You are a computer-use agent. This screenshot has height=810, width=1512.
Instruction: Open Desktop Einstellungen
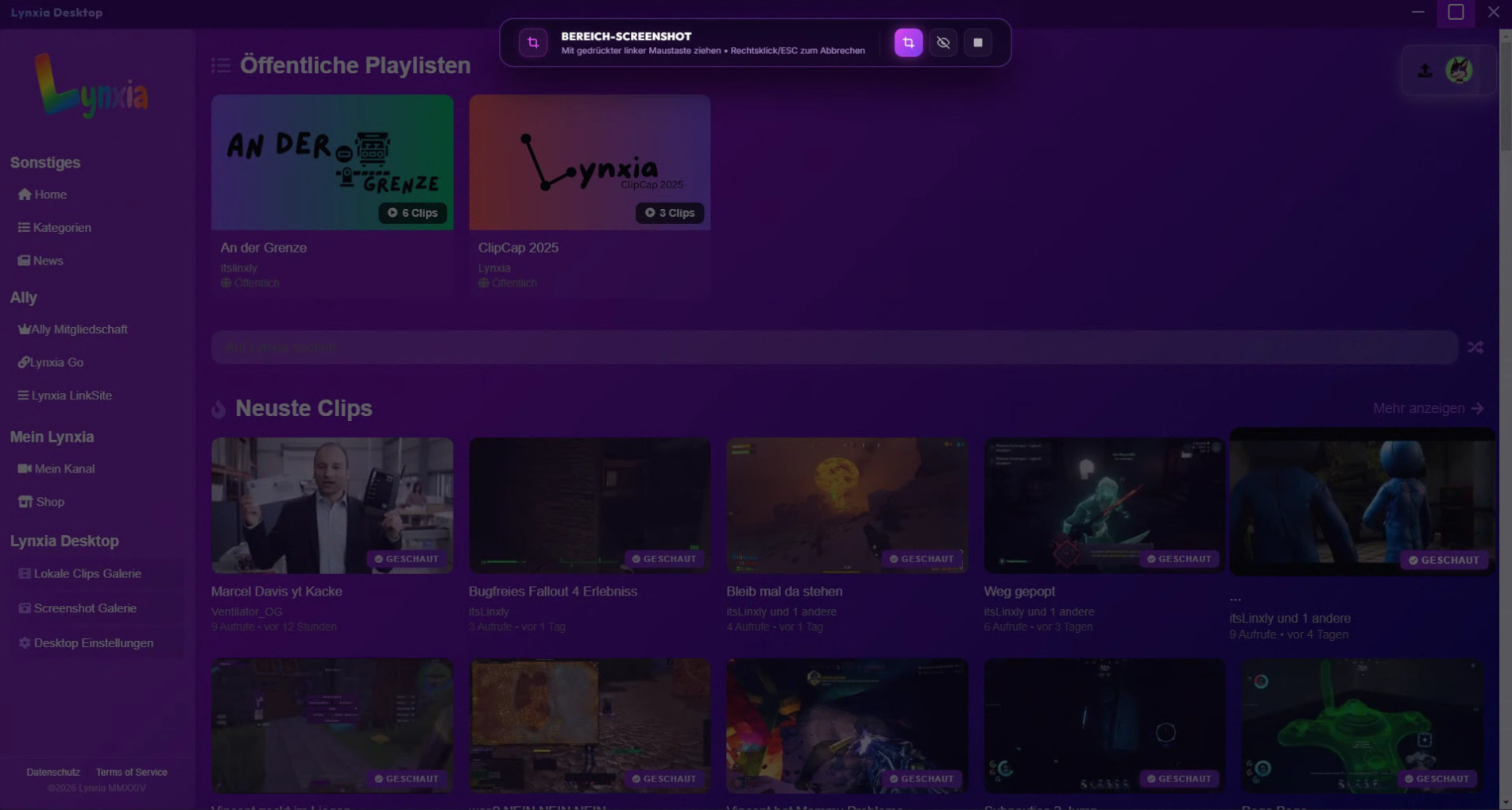point(97,643)
